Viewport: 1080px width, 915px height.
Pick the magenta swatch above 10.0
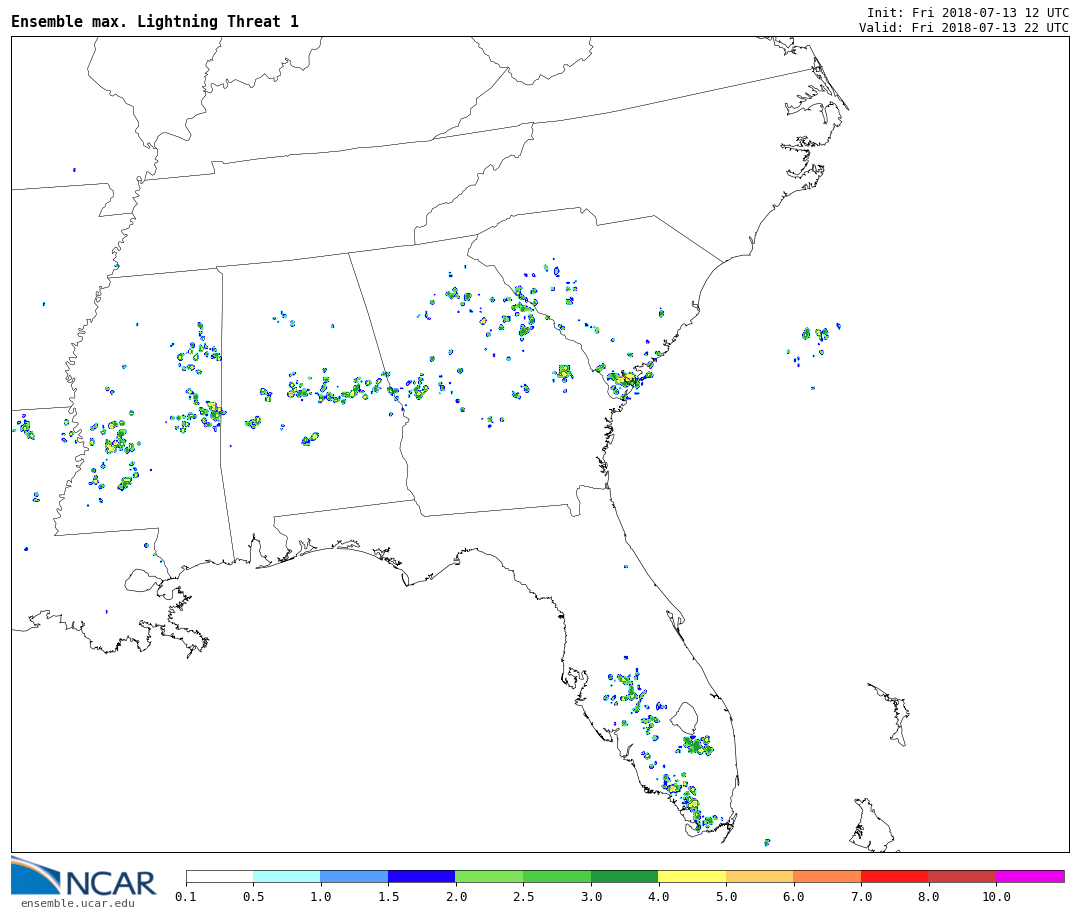point(1029,876)
